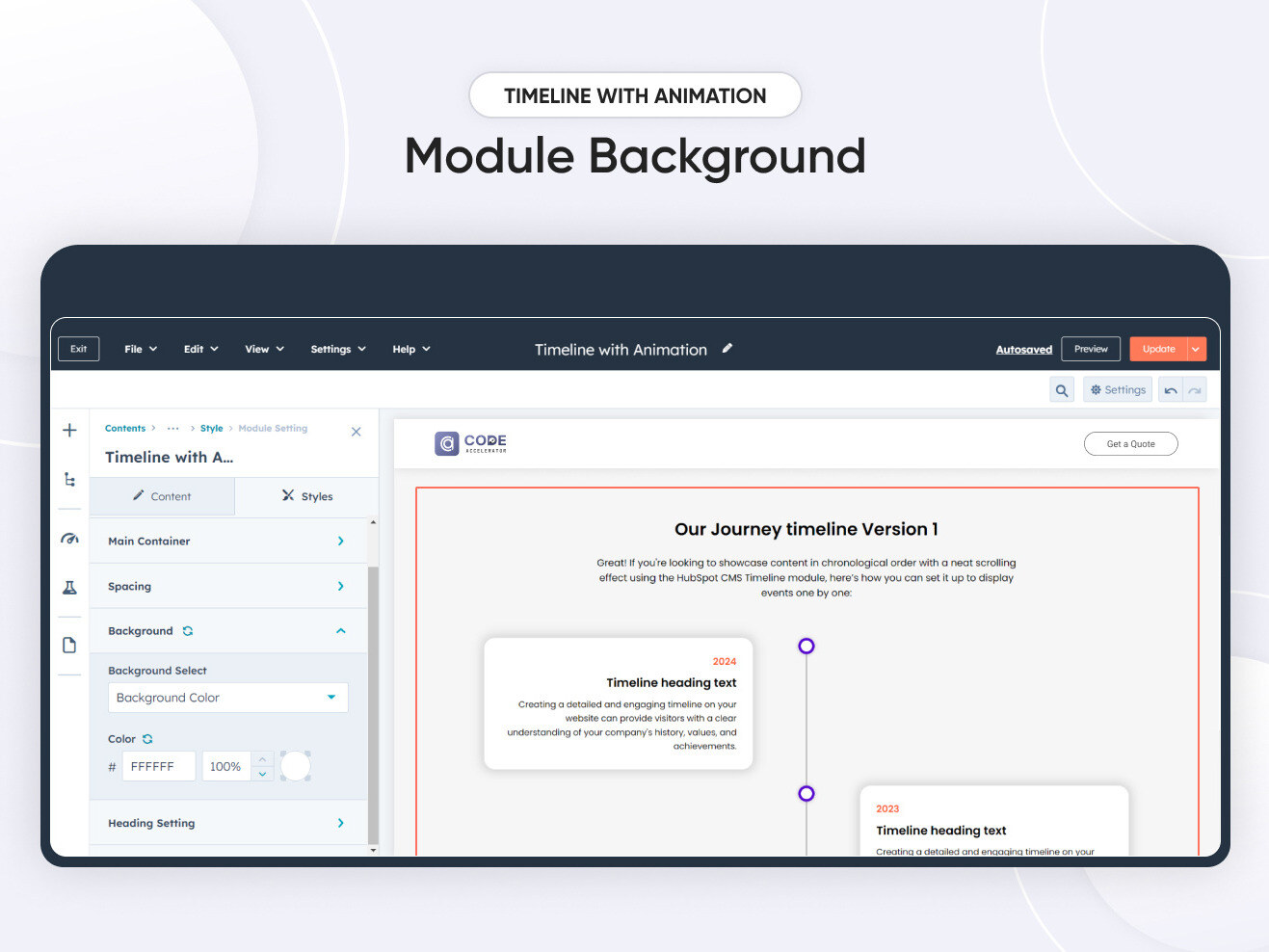Open the Settings menu in the menu bar
The height and width of the screenshot is (952, 1269).
(x=336, y=349)
